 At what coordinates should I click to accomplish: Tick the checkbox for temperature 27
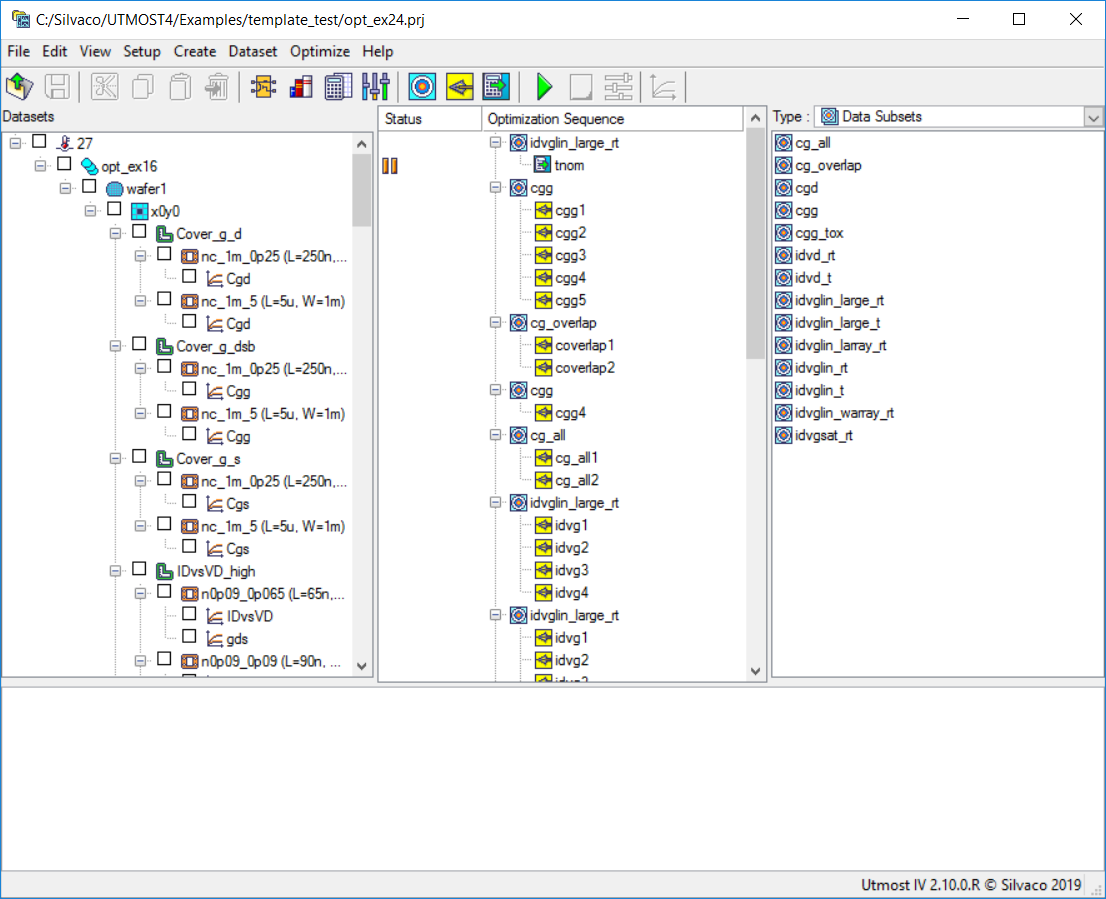click(40, 142)
